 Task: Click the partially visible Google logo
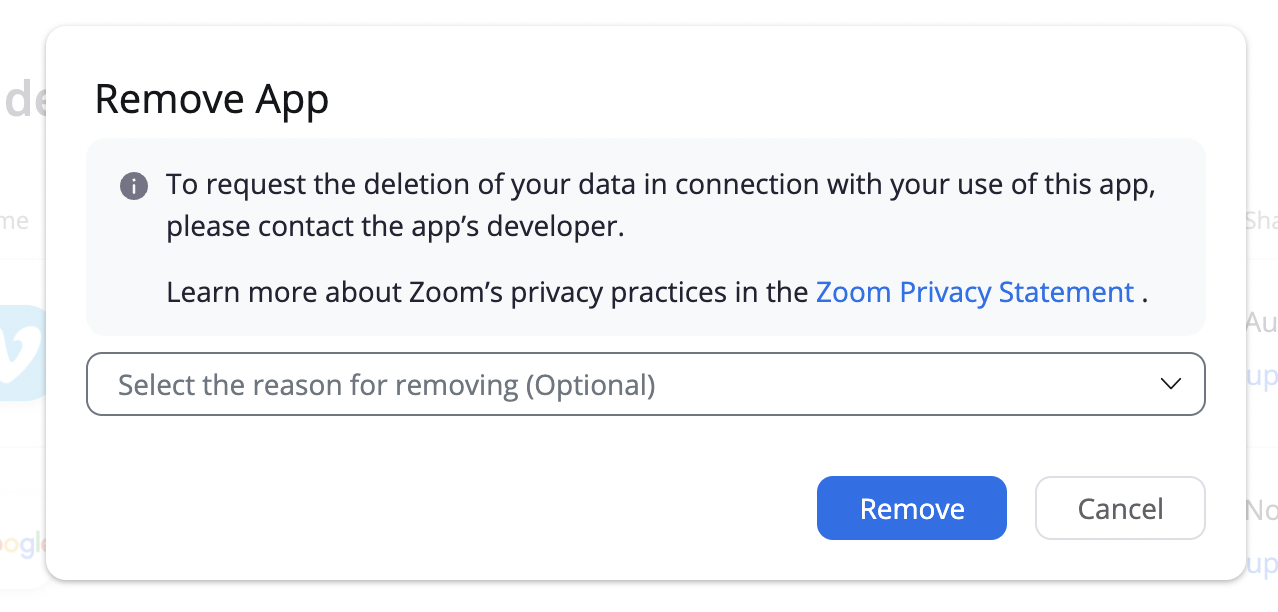23,544
